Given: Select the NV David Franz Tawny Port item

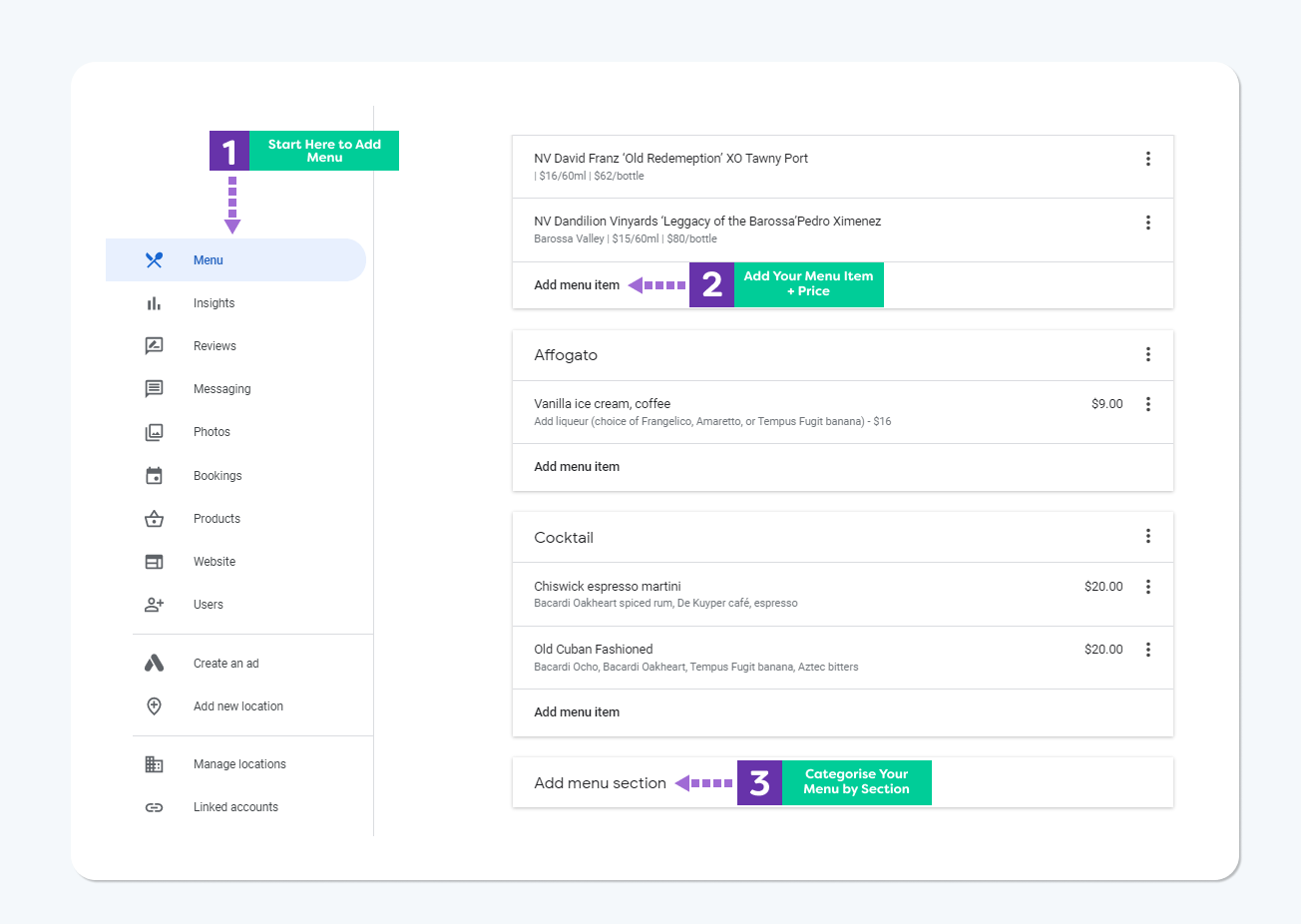Looking at the screenshot, I should point(670,159).
